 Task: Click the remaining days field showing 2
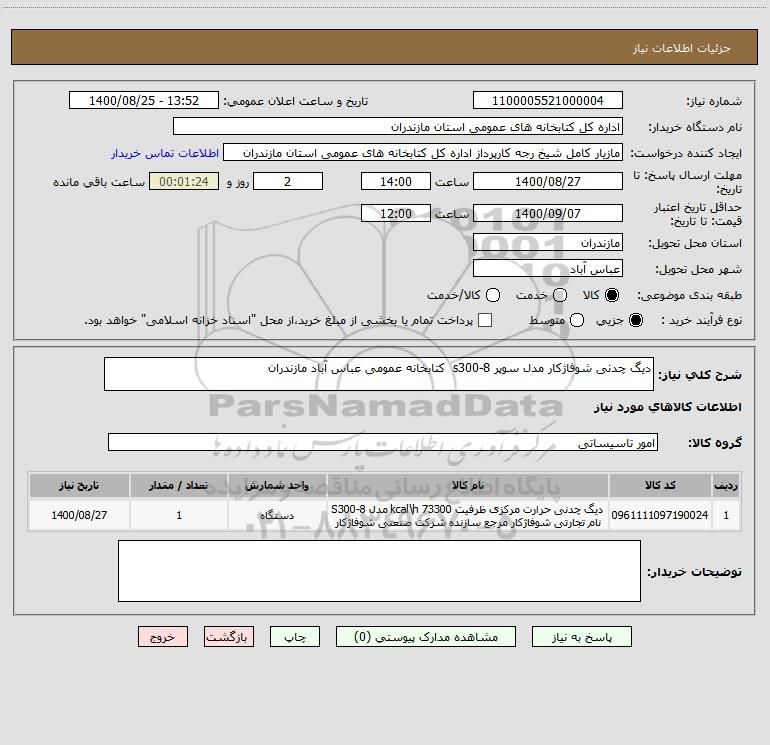click(288, 181)
